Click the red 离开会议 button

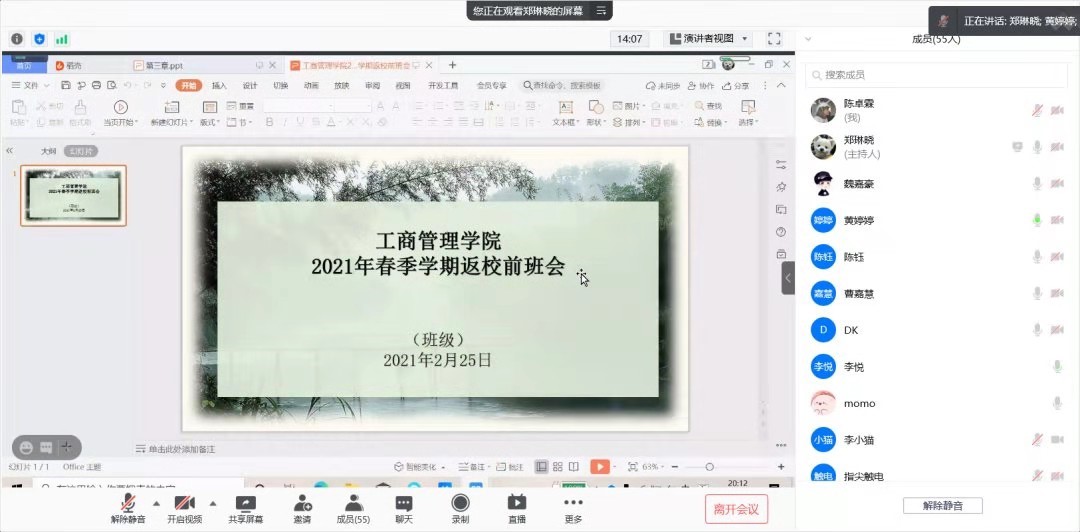pos(736,508)
